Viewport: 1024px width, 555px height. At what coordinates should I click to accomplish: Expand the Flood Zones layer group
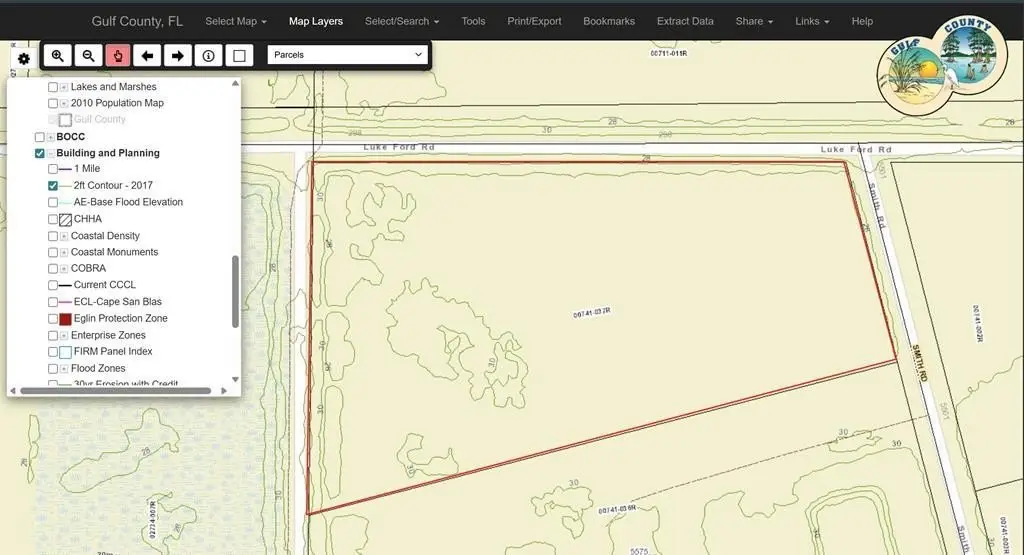[64, 369]
